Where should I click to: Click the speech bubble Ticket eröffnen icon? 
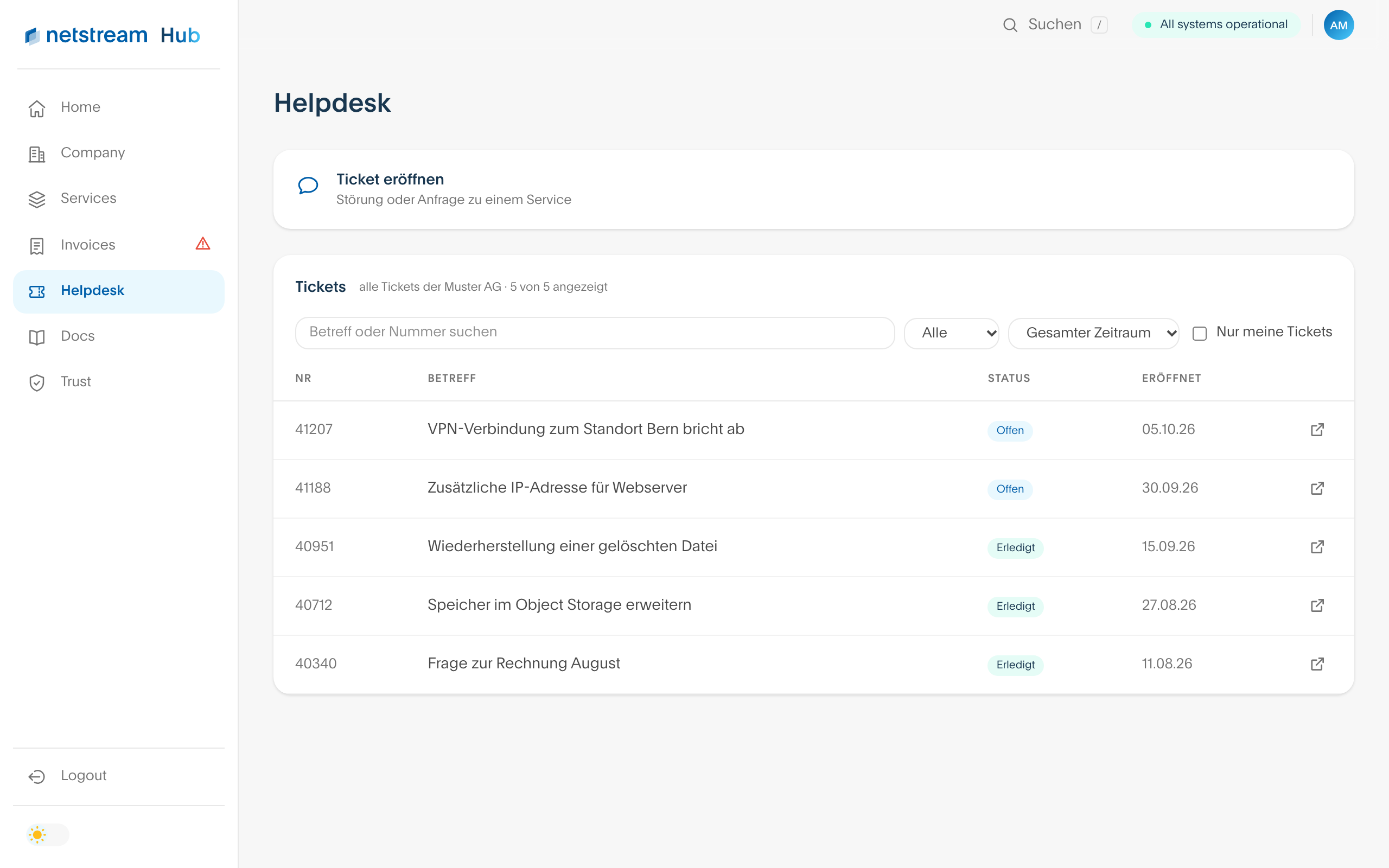point(308,186)
